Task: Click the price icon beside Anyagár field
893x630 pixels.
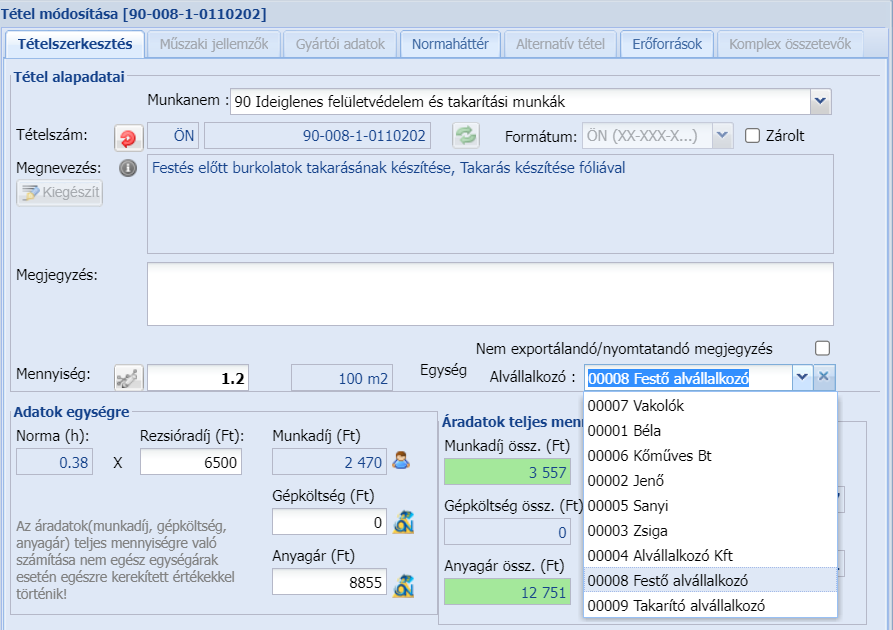Action: tap(403, 583)
